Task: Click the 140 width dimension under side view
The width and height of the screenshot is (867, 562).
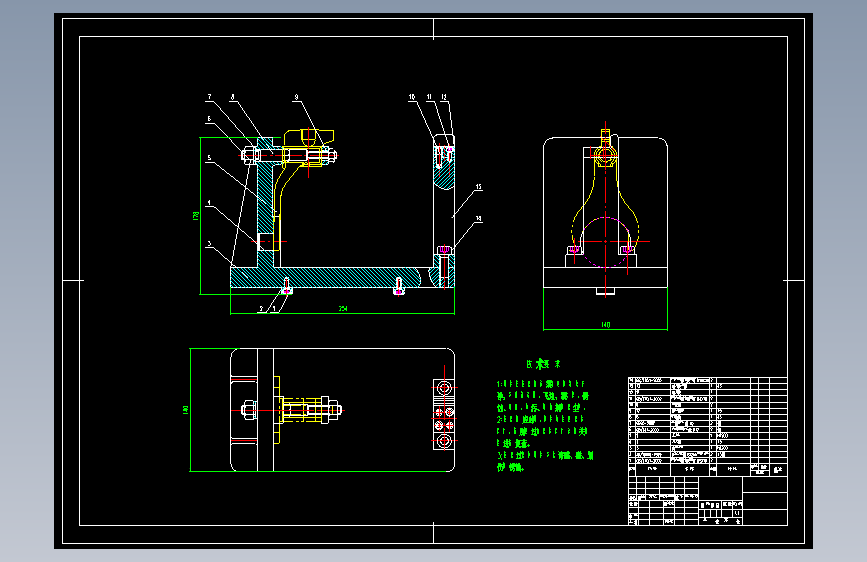Action: (606, 325)
